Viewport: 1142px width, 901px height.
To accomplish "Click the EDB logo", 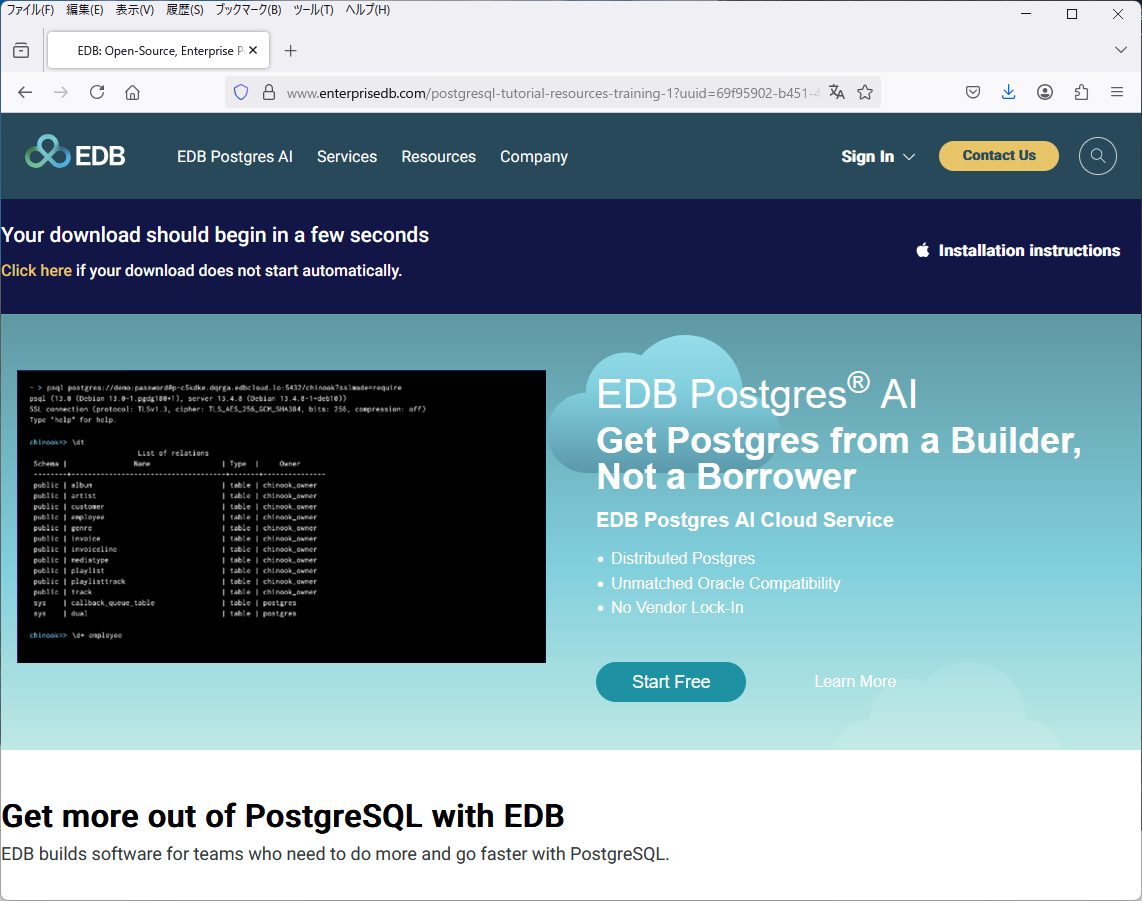I will (76, 152).
